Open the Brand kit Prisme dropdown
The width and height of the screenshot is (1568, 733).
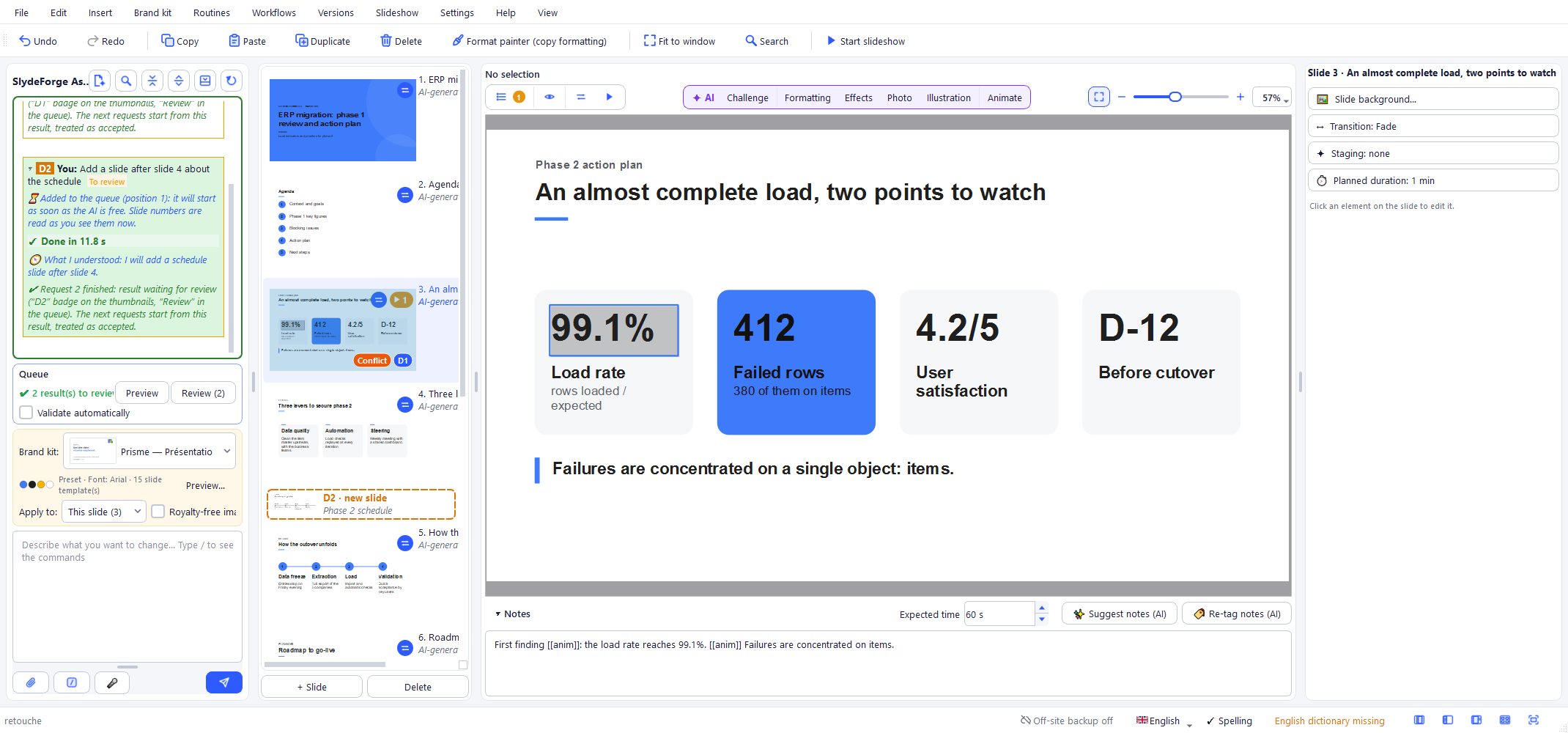pyautogui.click(x=149, y=452)
